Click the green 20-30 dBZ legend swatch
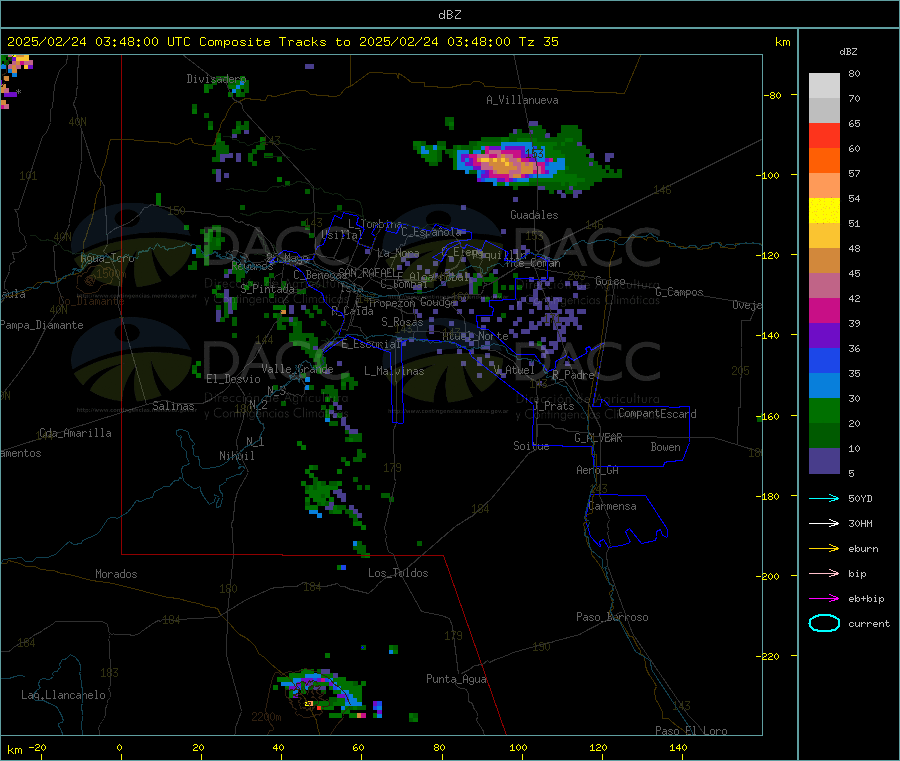Screen dimensions: 900x761 (824, 410)
